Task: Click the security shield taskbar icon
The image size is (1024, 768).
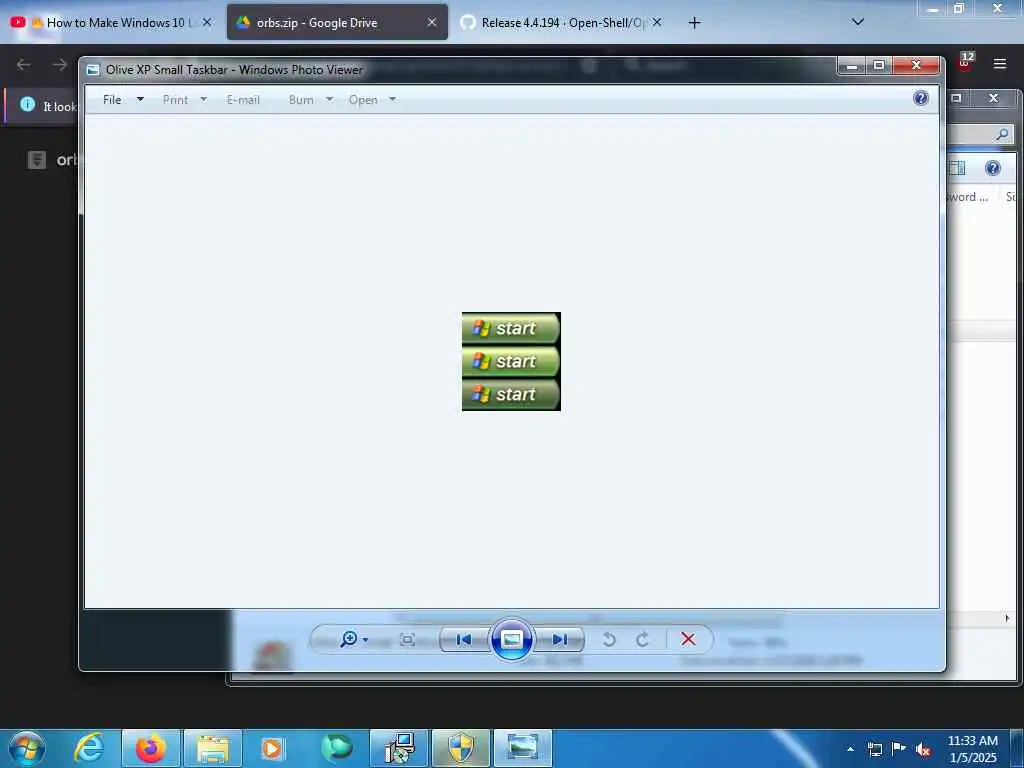Action: (x=461, y=748)
